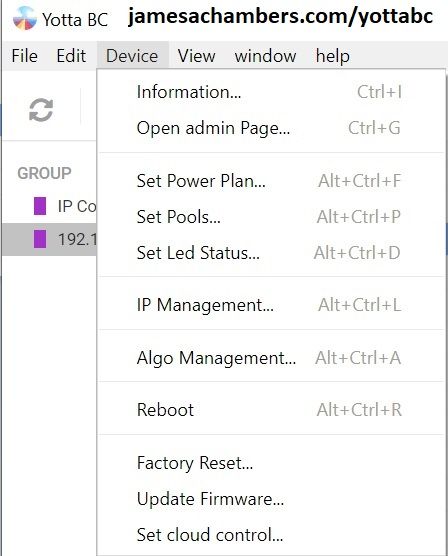The width and height of the screenshot is (448, 556).
Task: Open the window menu
Action: tap(265, 56)
